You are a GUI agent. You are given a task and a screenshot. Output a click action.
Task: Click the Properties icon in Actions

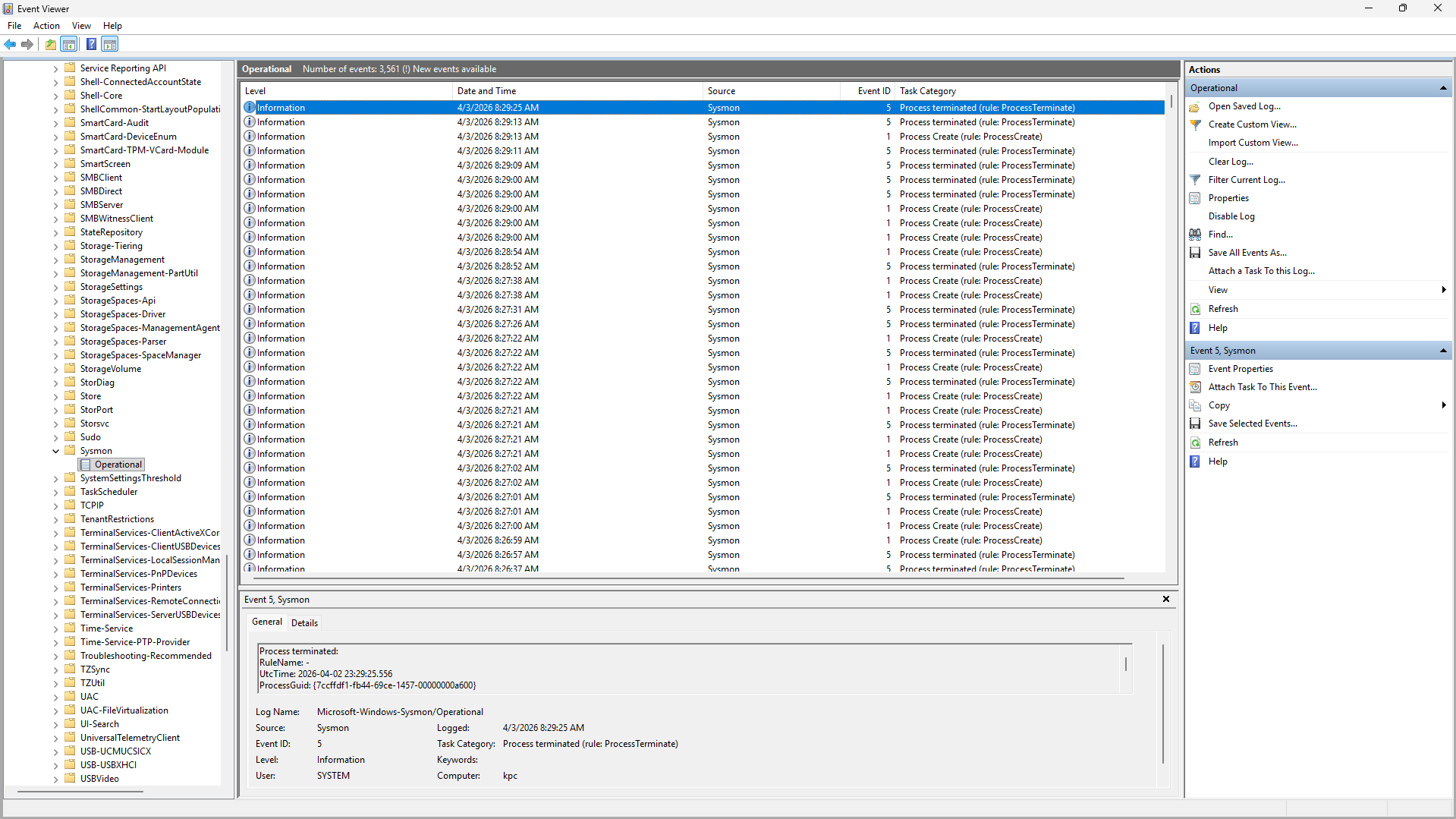coord(1195,198)
